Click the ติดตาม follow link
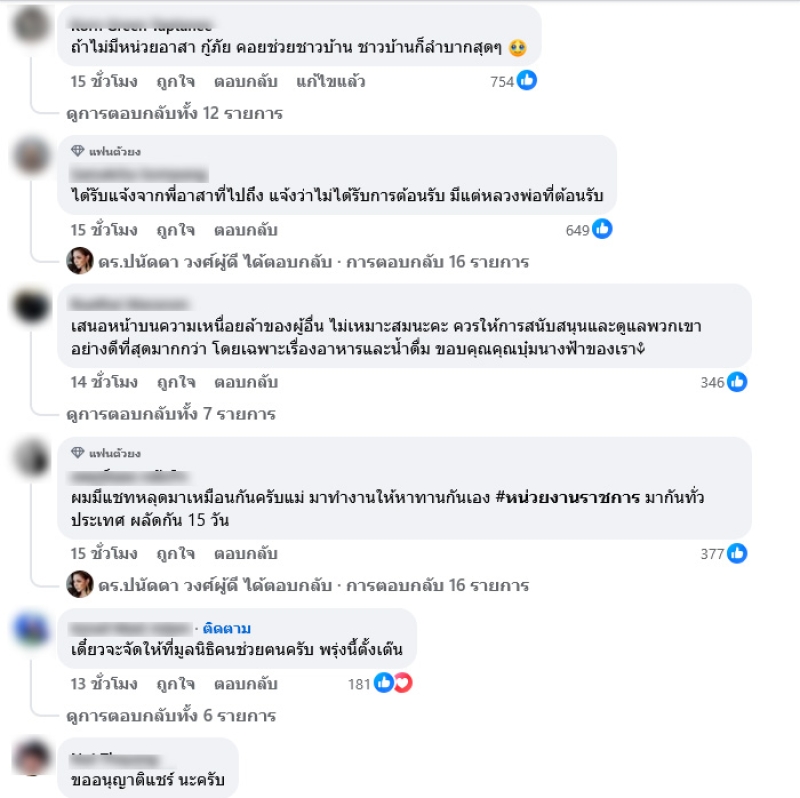Screen dimensions: 800x798 227,628
